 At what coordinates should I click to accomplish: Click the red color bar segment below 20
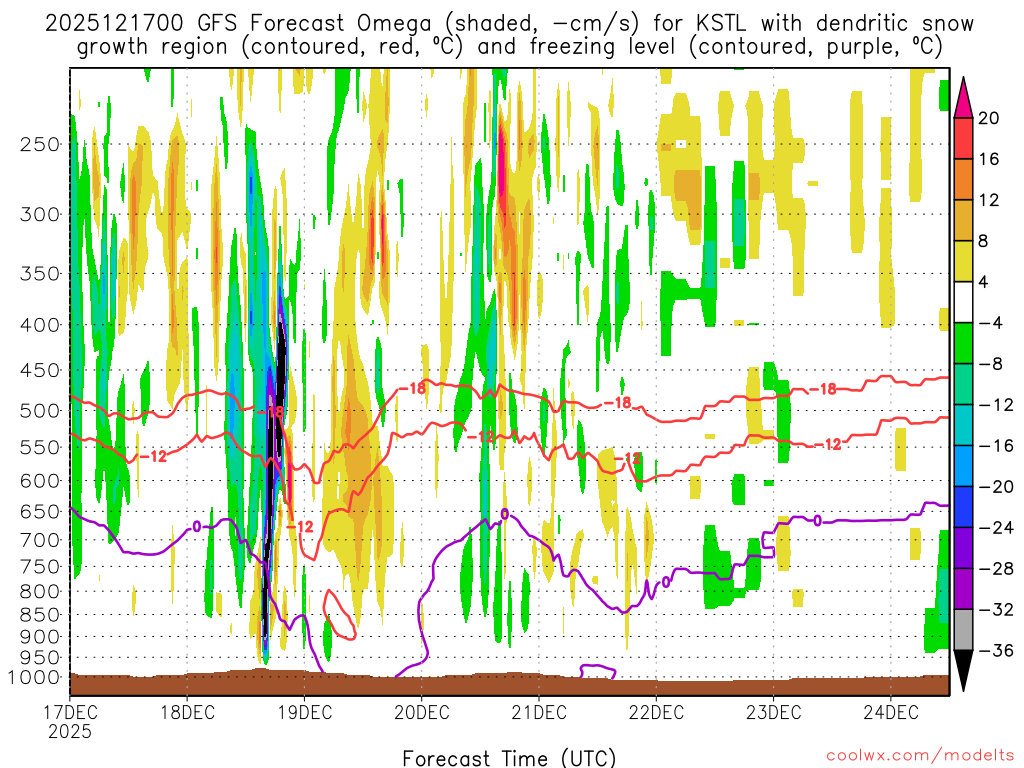coord(964,138)
